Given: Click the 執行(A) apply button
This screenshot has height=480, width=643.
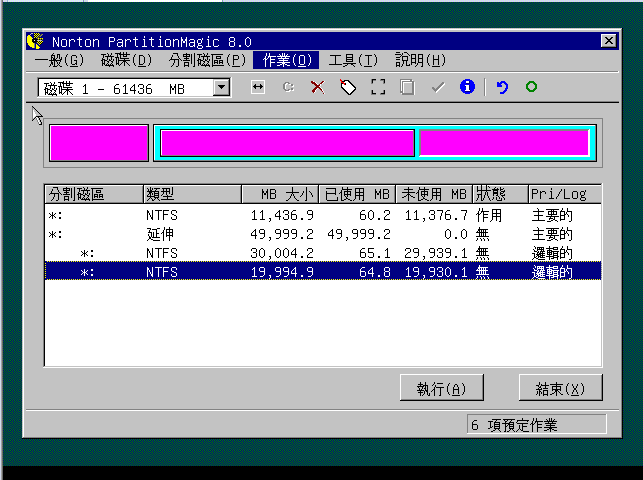Looking at the screenshot, I should [442, 388].
